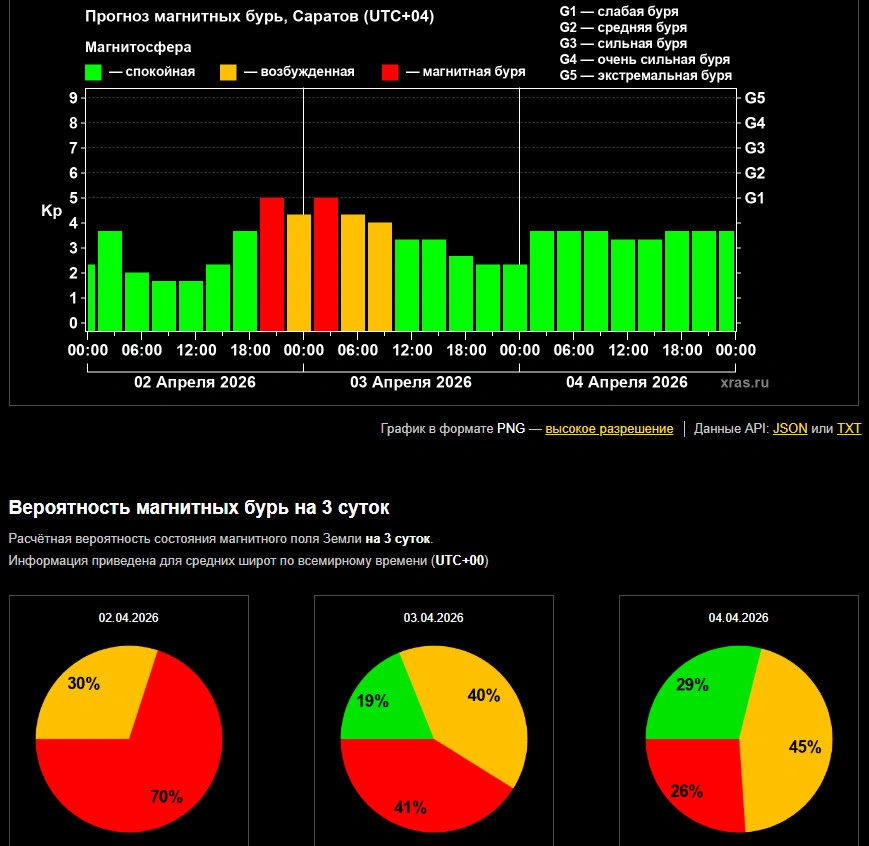Click the orange bar on 02 Апреля
869x846 pixels.
click(298, 272)
